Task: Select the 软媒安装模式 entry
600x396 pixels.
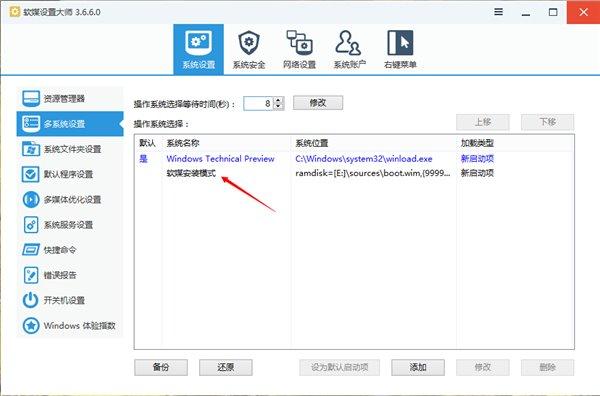Action: [191, 173]
